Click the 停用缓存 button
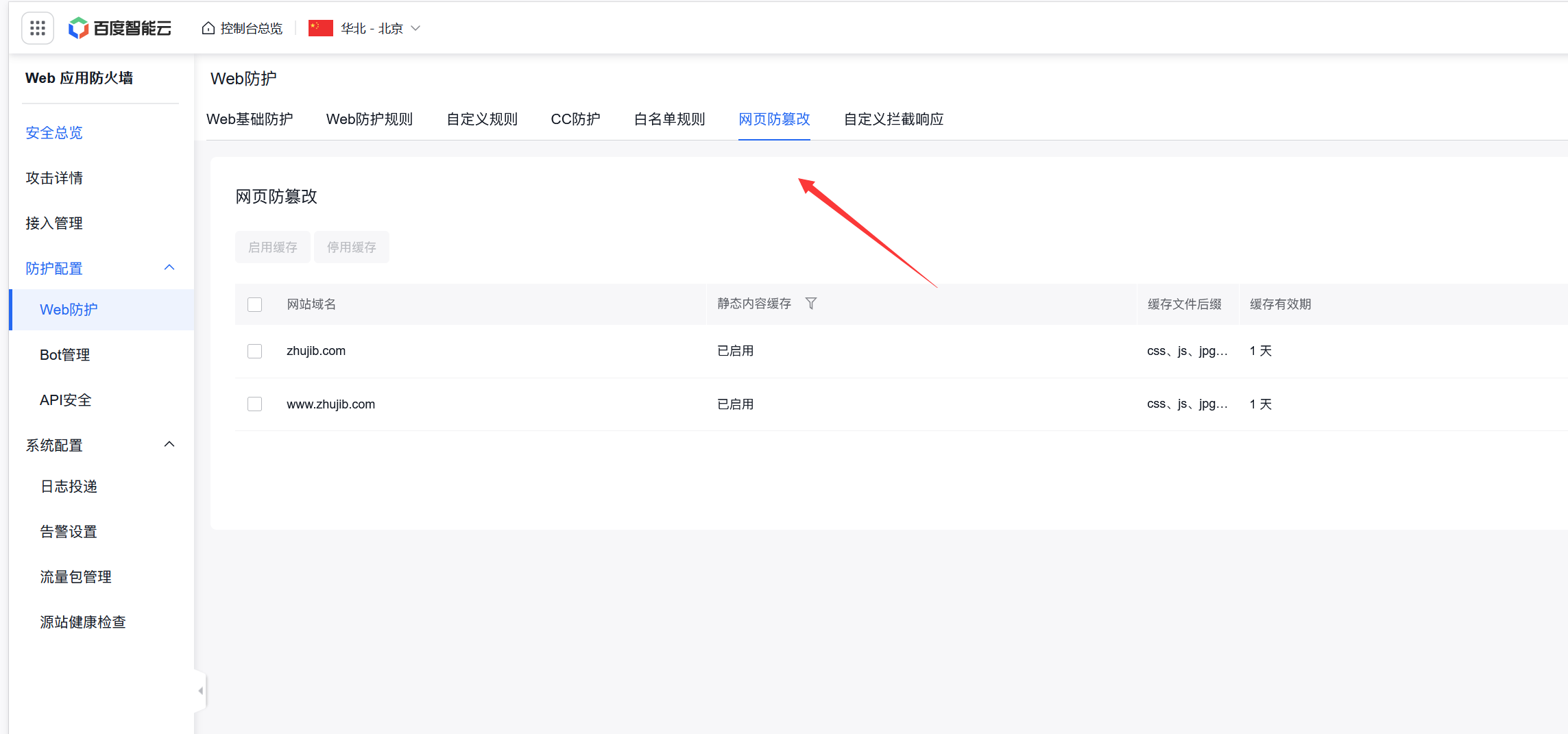Image resolution: width=1568 pixels, height=734 pixels. [351, 247]
